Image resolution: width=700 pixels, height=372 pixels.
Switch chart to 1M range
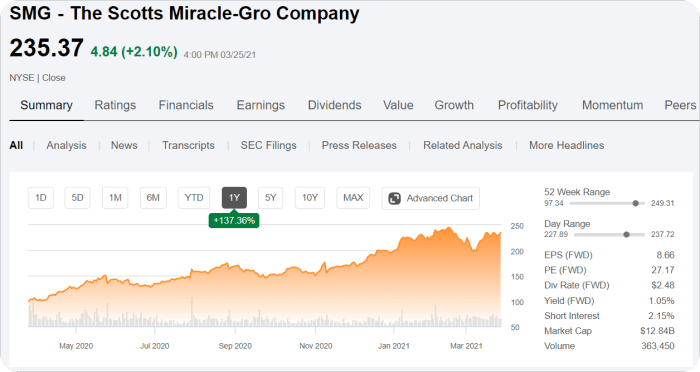click(115, 198)
